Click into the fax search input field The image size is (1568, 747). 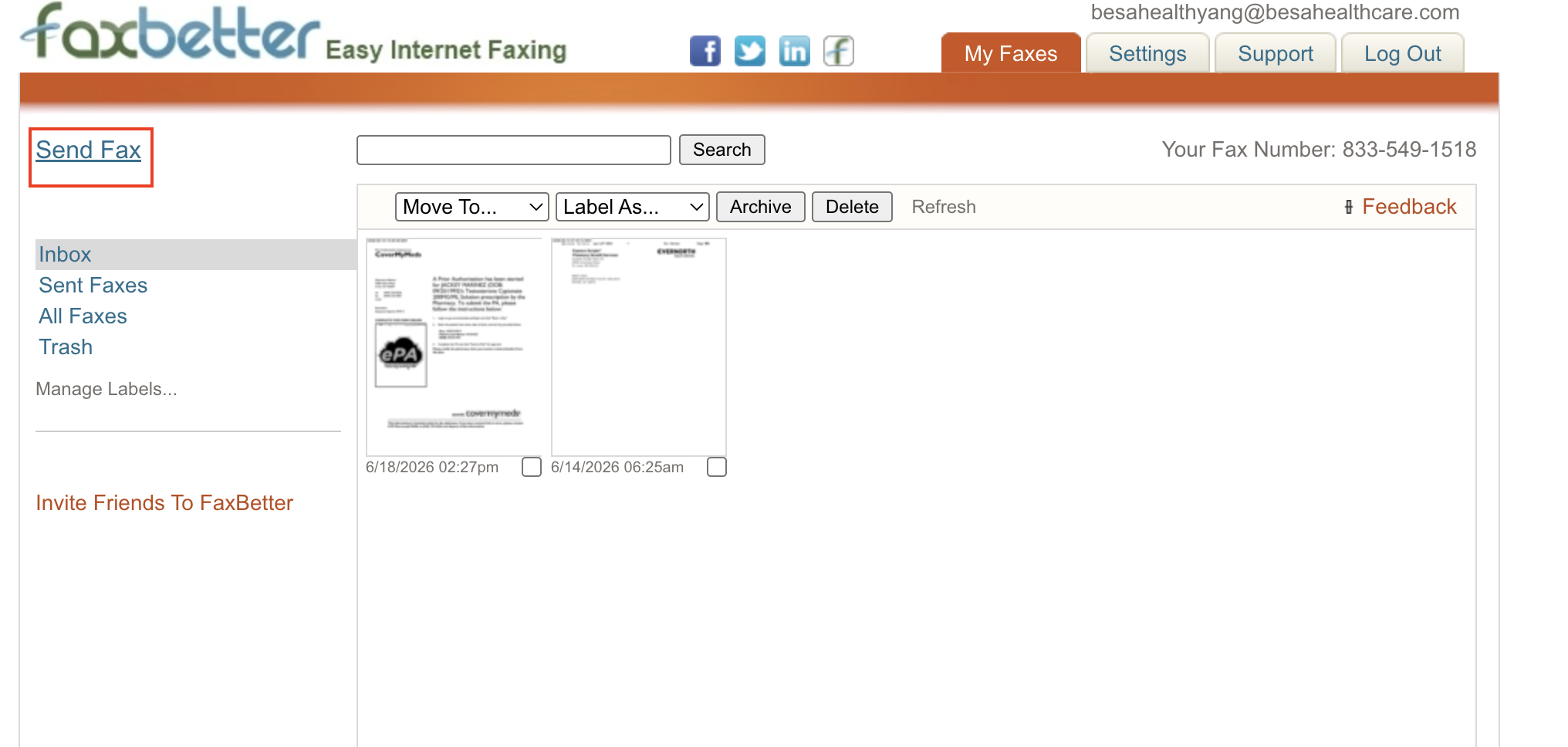tap(514, 150)
